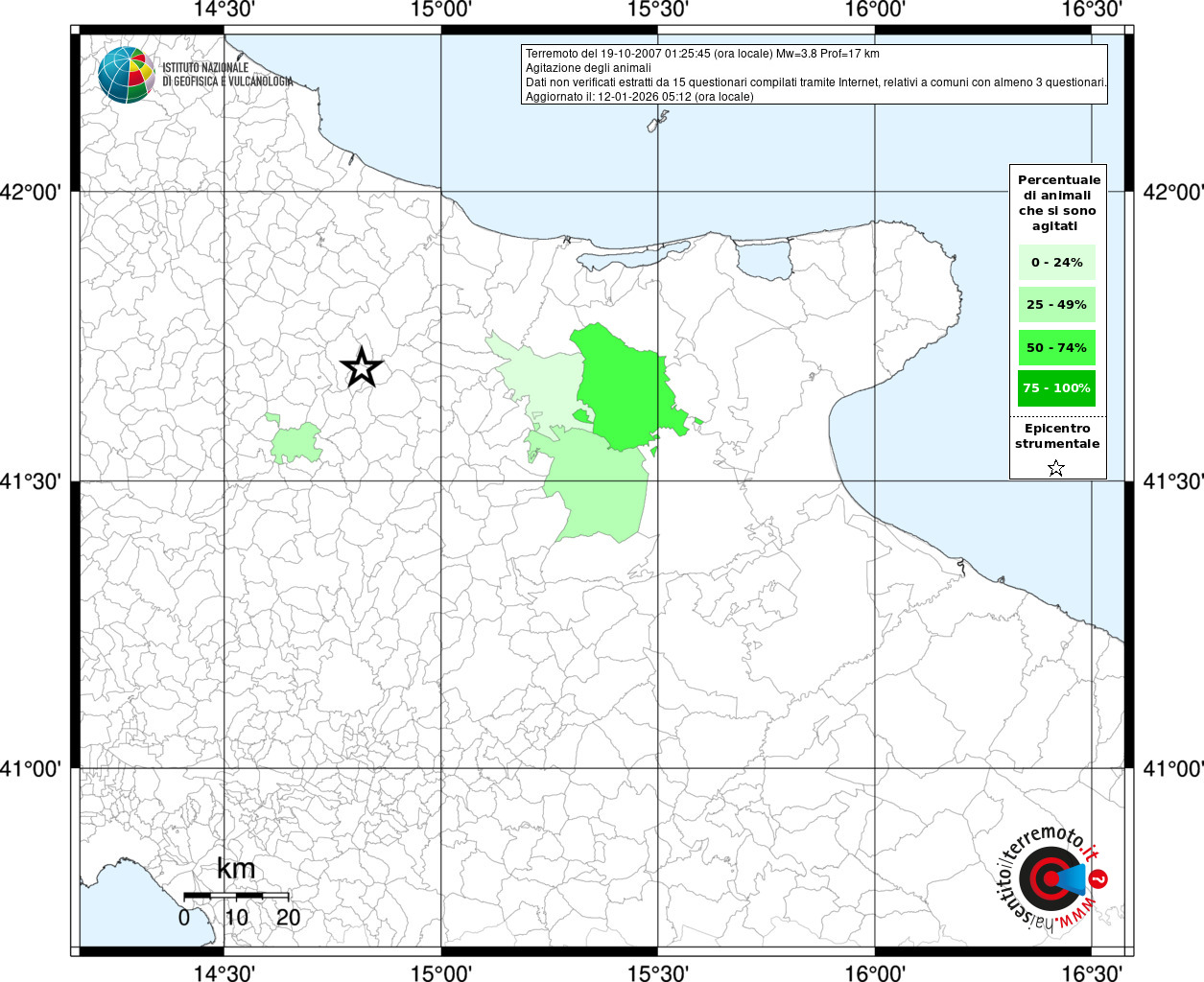Click the large light green municipality below it
The height and width of the screenshot is (982, 1204).
click(600, 486)
